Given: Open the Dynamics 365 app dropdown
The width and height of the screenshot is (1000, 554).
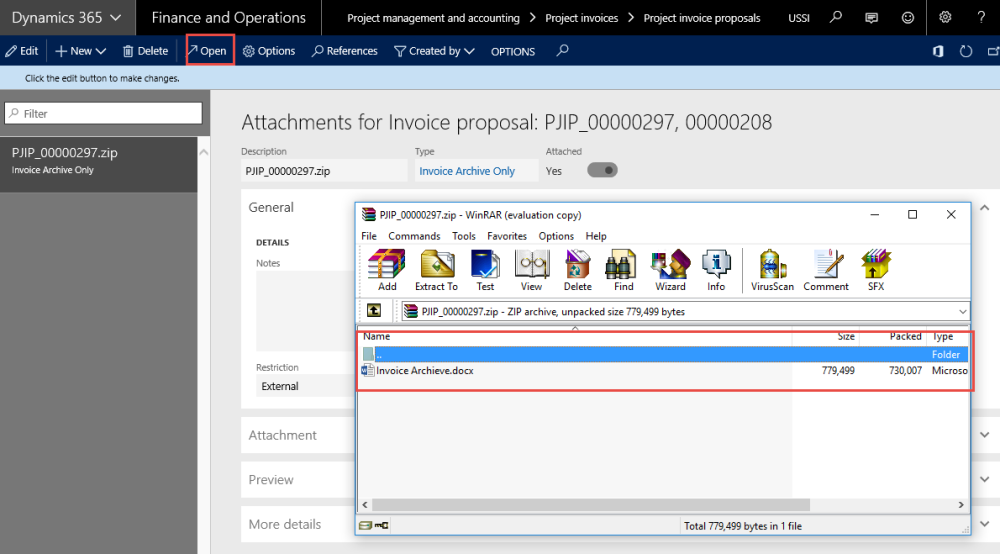Looking at the screenshot, I should pyautogui.click(x=66, y=17).
